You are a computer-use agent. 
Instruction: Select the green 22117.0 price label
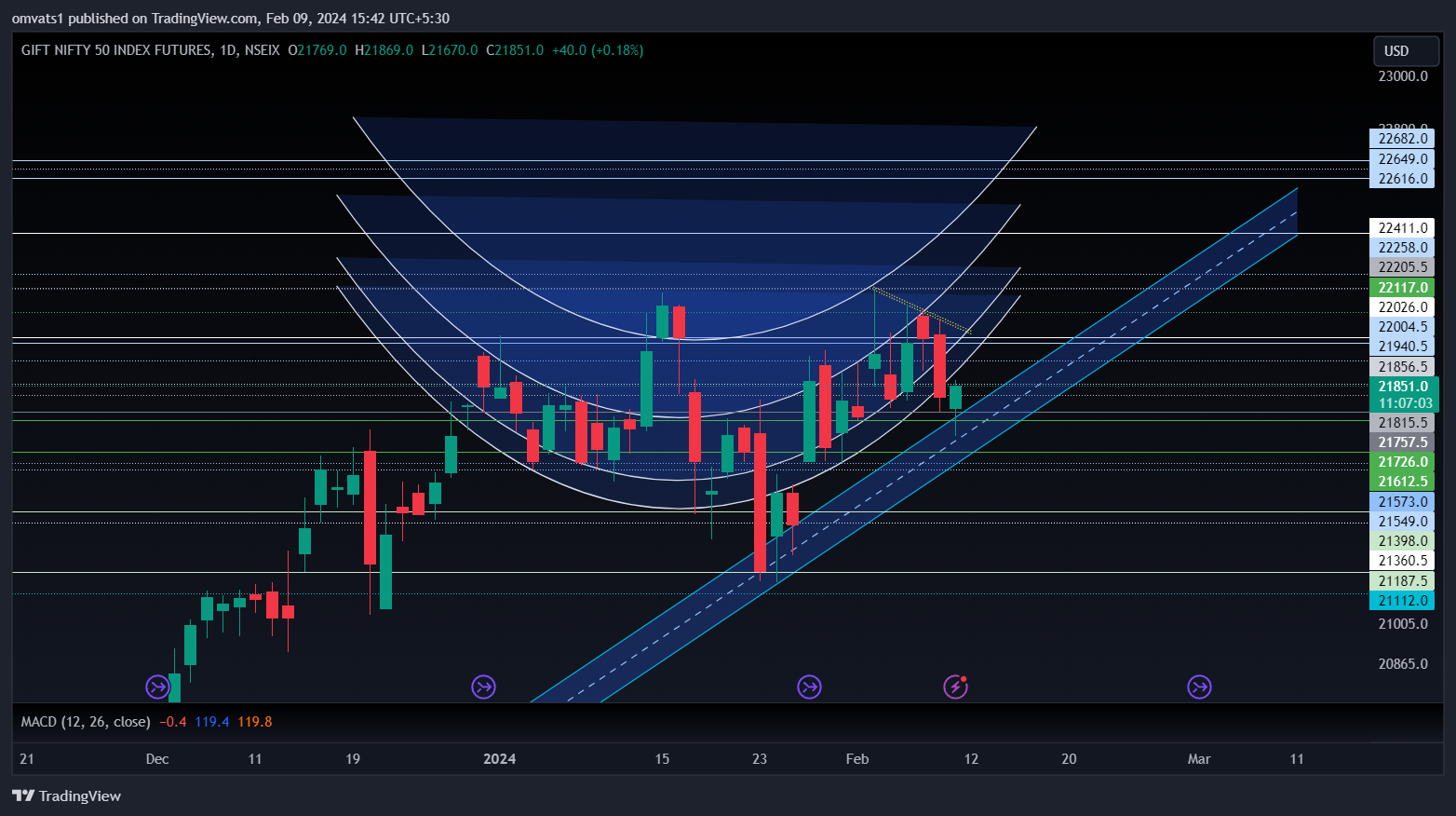pyautogui.click(x=1402, y=288)
